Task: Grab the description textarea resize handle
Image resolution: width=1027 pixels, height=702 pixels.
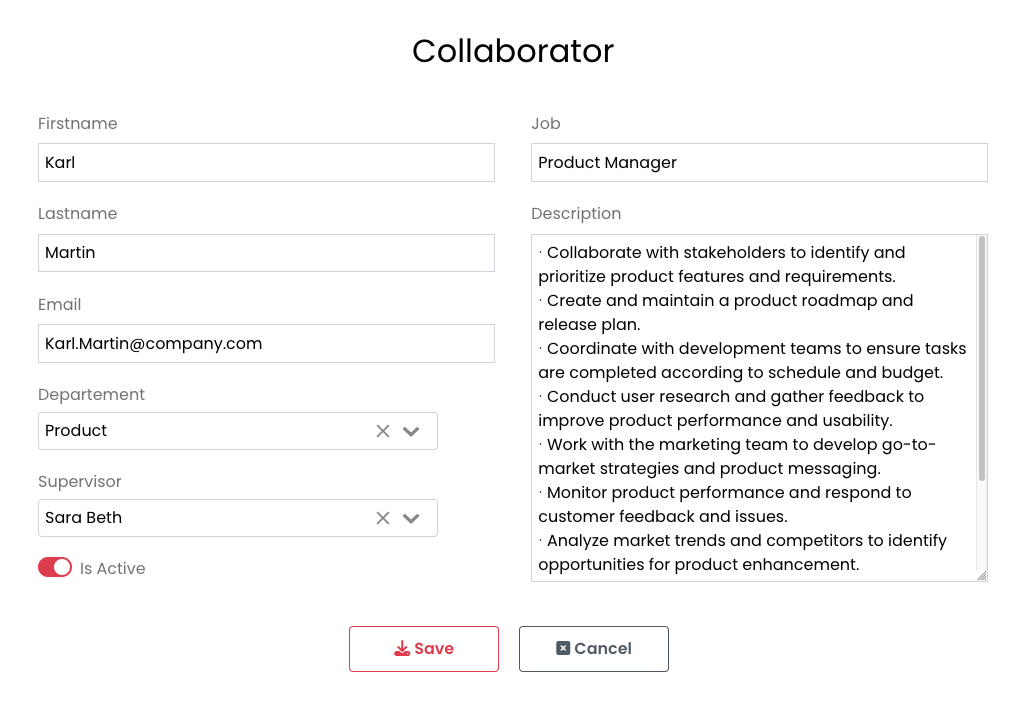Action: 981,575
